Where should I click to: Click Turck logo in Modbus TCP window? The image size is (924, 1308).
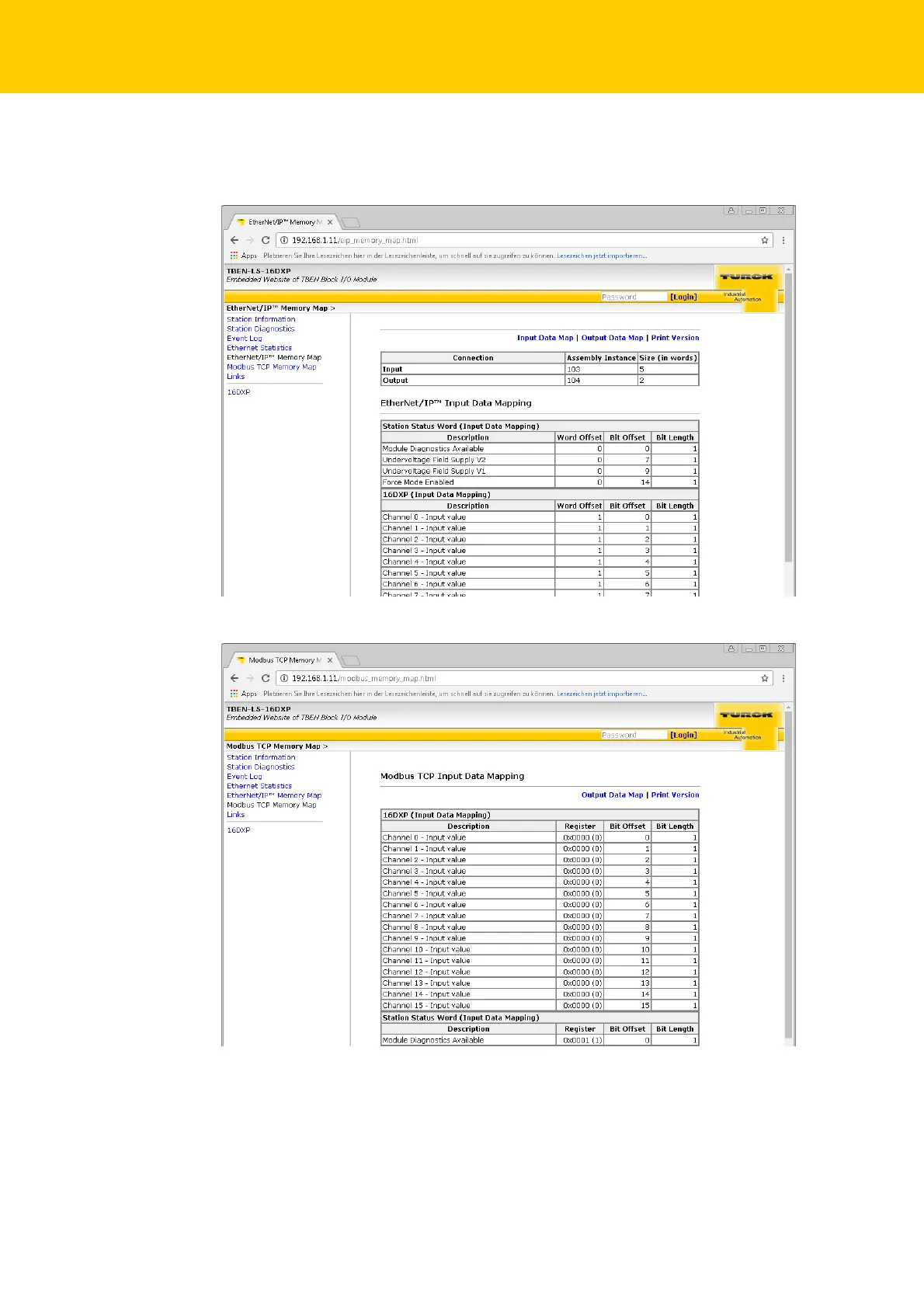tap(746, 715)
